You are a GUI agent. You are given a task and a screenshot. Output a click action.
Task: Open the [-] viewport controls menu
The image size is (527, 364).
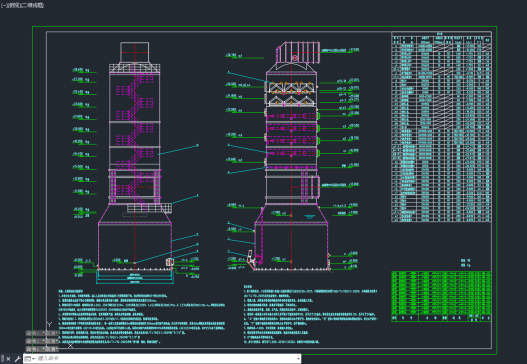4,5
